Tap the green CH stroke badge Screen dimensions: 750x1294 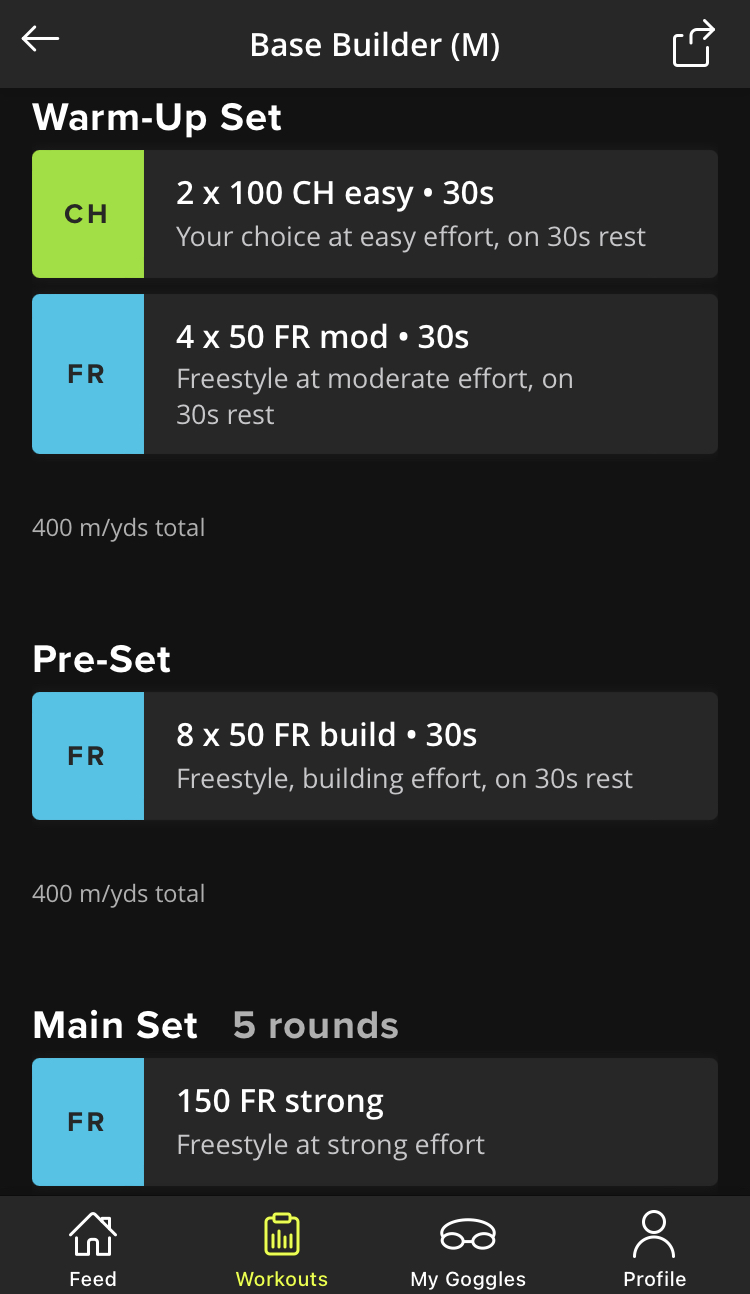[x=88, y=214]
